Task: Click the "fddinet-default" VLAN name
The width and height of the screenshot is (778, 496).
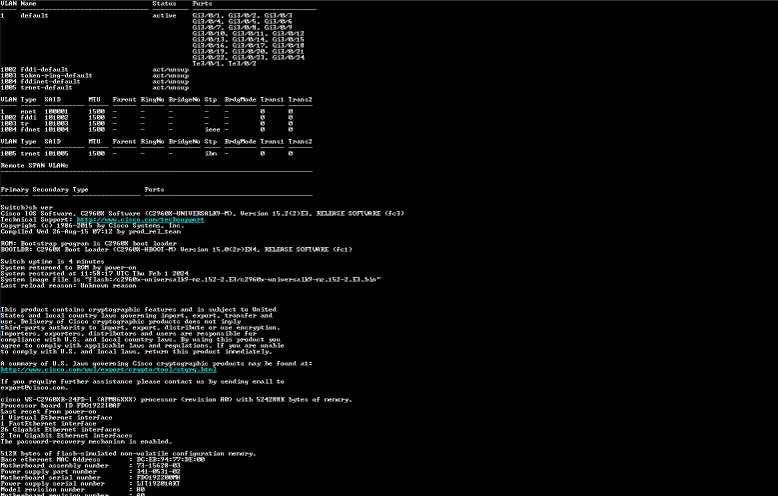Action: click(x=51, y=81)
